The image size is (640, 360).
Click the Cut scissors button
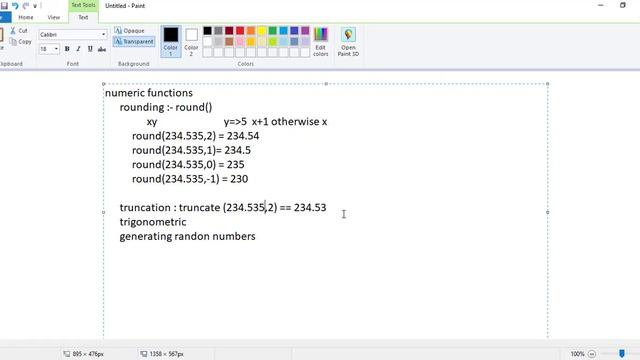[19, 31]
